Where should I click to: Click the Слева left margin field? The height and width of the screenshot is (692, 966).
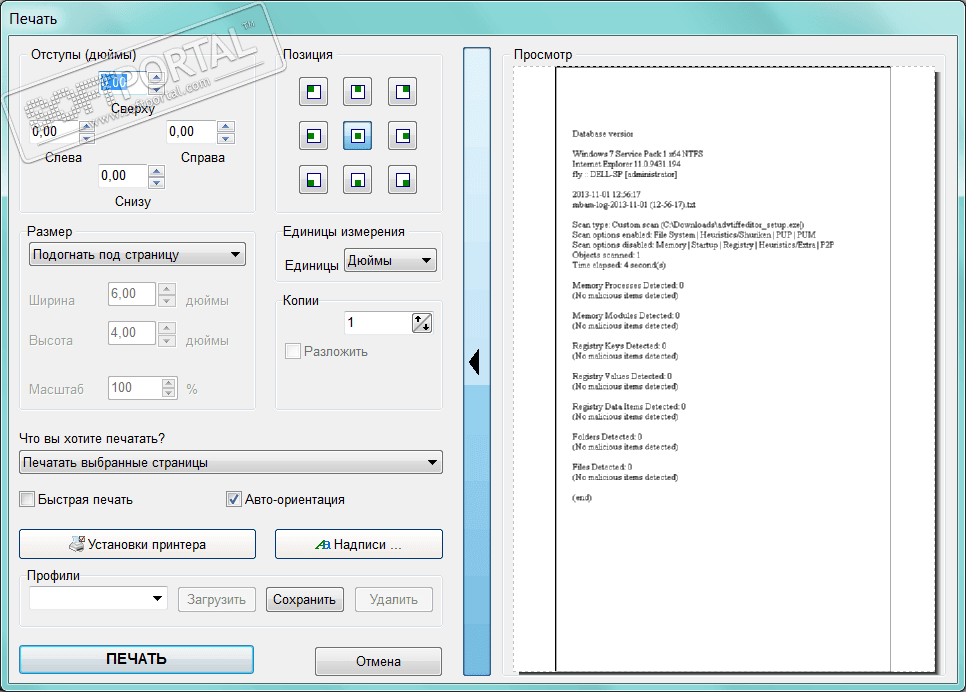pos(54,132)
